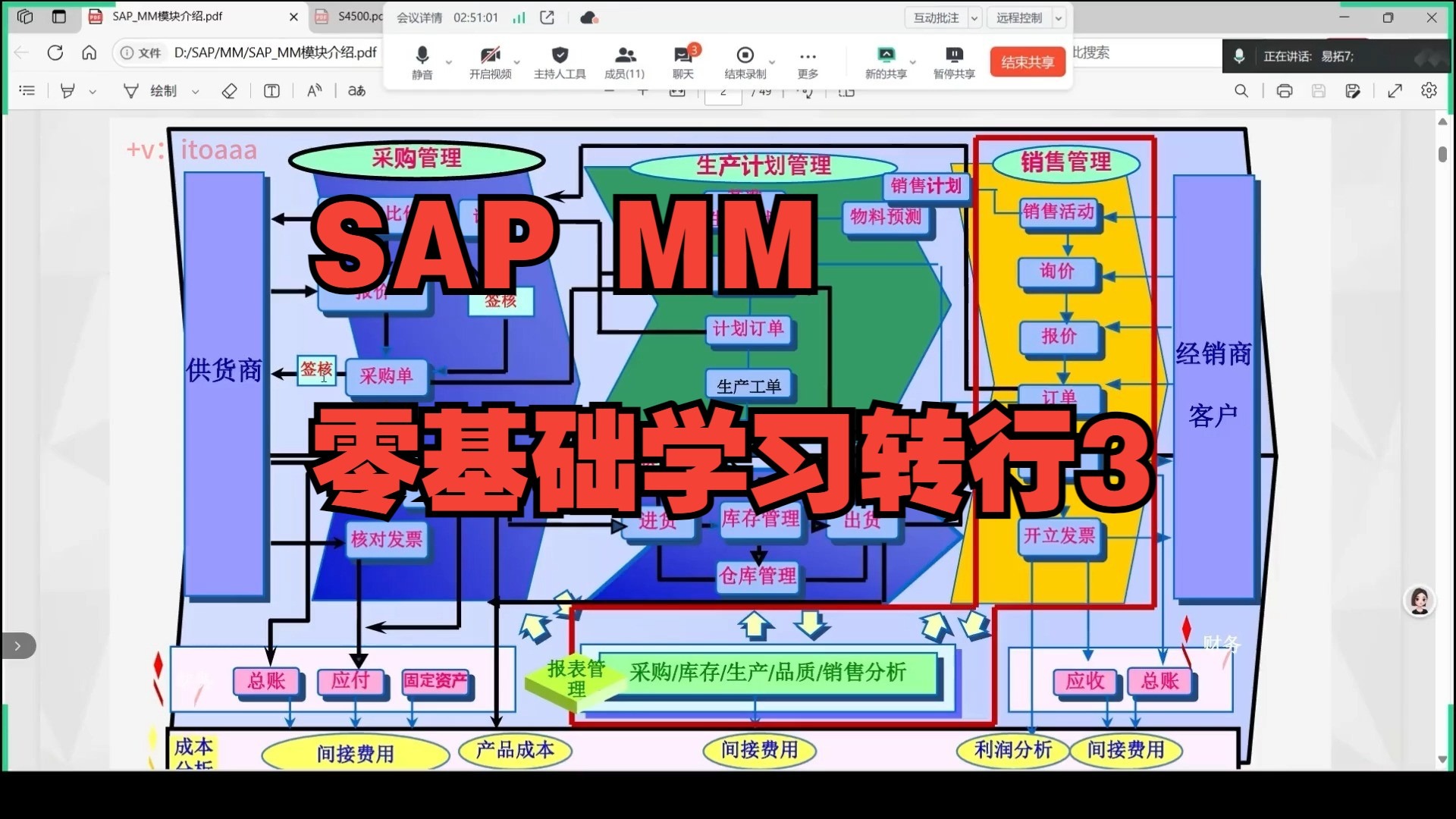The height and width of the screenshot is (819, 1456).
Task: Open browser workspaces icon
Action: coord(25,16)
